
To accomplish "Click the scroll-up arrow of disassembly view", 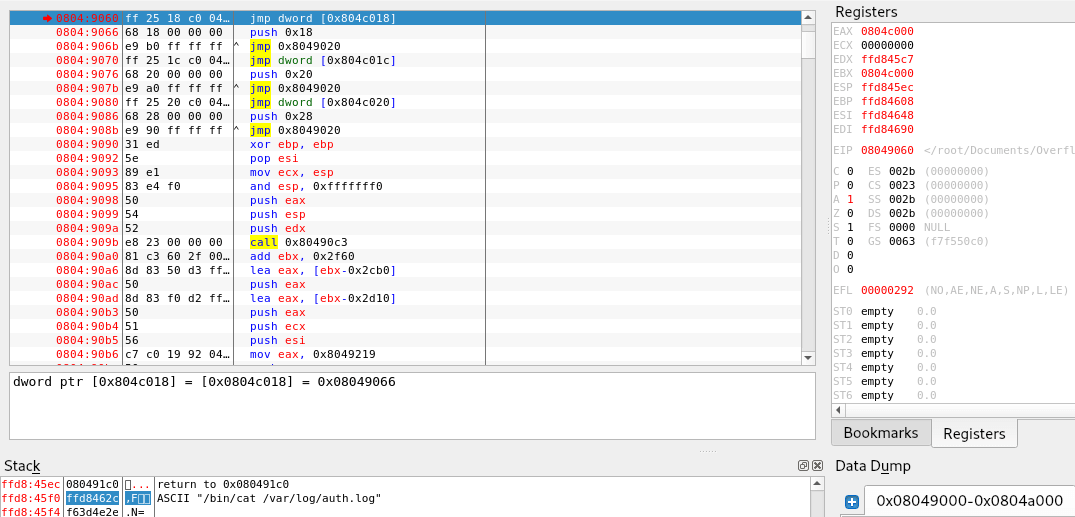I will click(x=808, y=18).
